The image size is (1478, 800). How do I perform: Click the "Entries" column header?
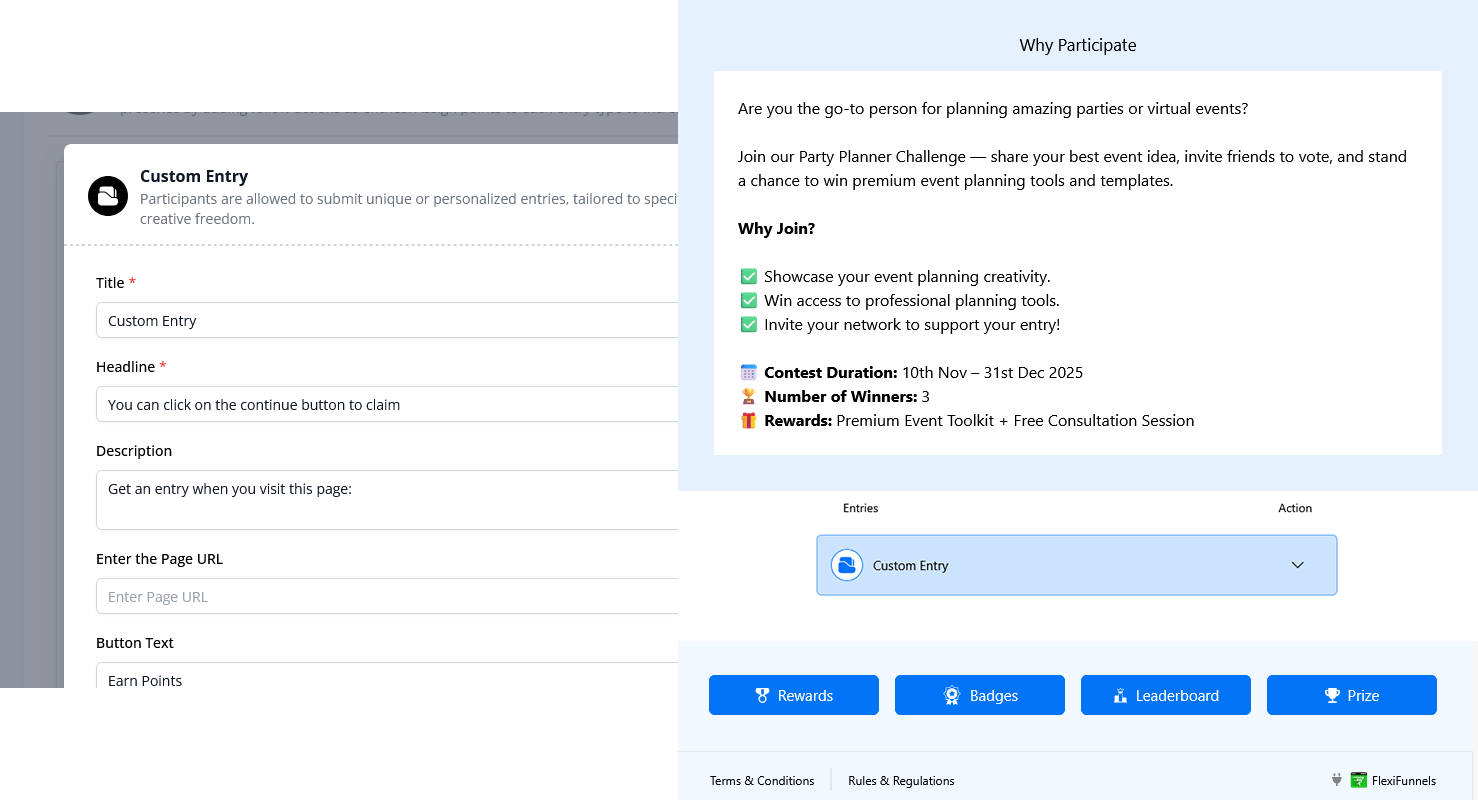pyautogui.click(x=860, y=508)
